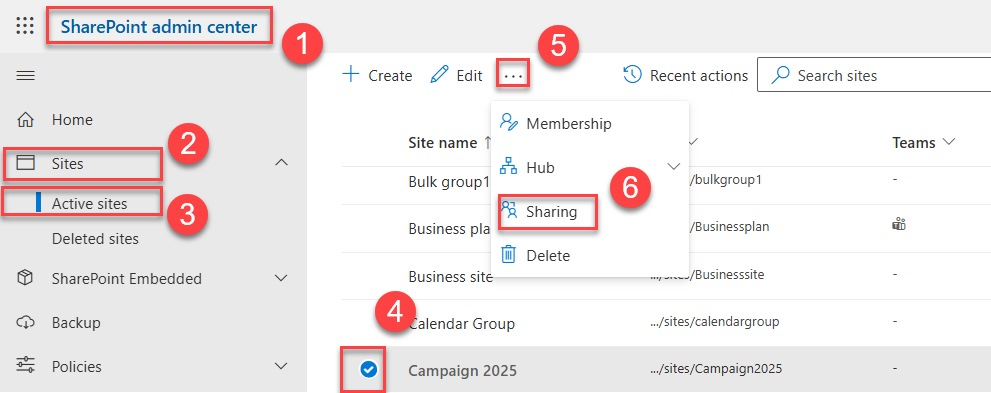Expand the SharePoint Embedded chevron
The image size is (991, 393).
(x=282, y=278)
